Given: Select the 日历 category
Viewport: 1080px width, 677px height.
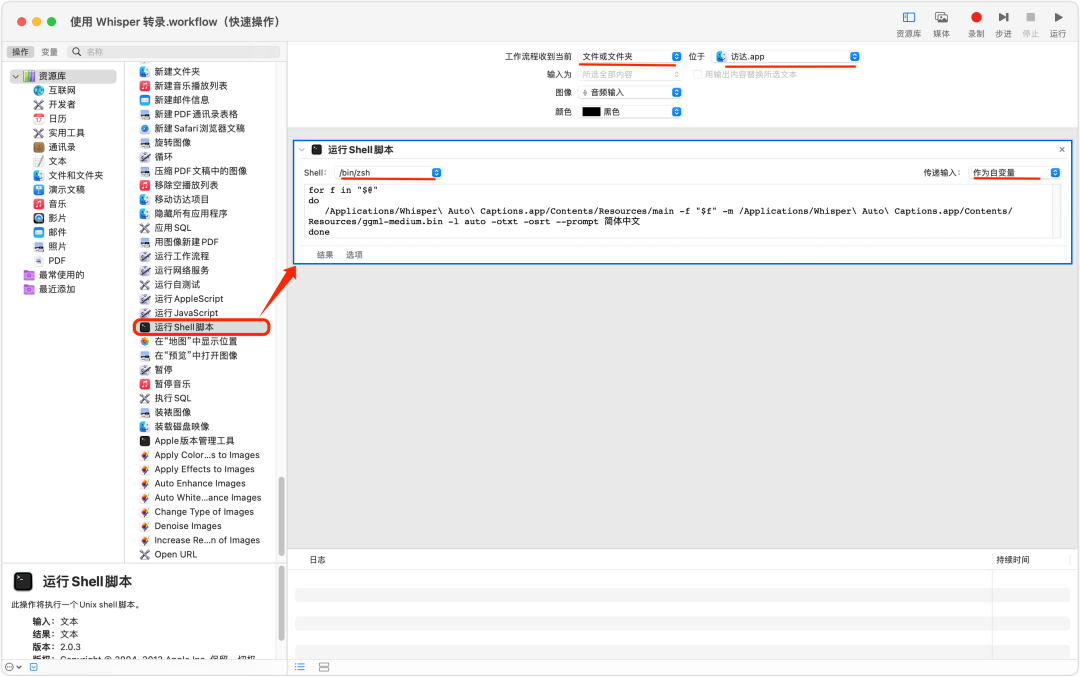Looking at the screenshot, I should pyautogui.click(x=57, y=119).
